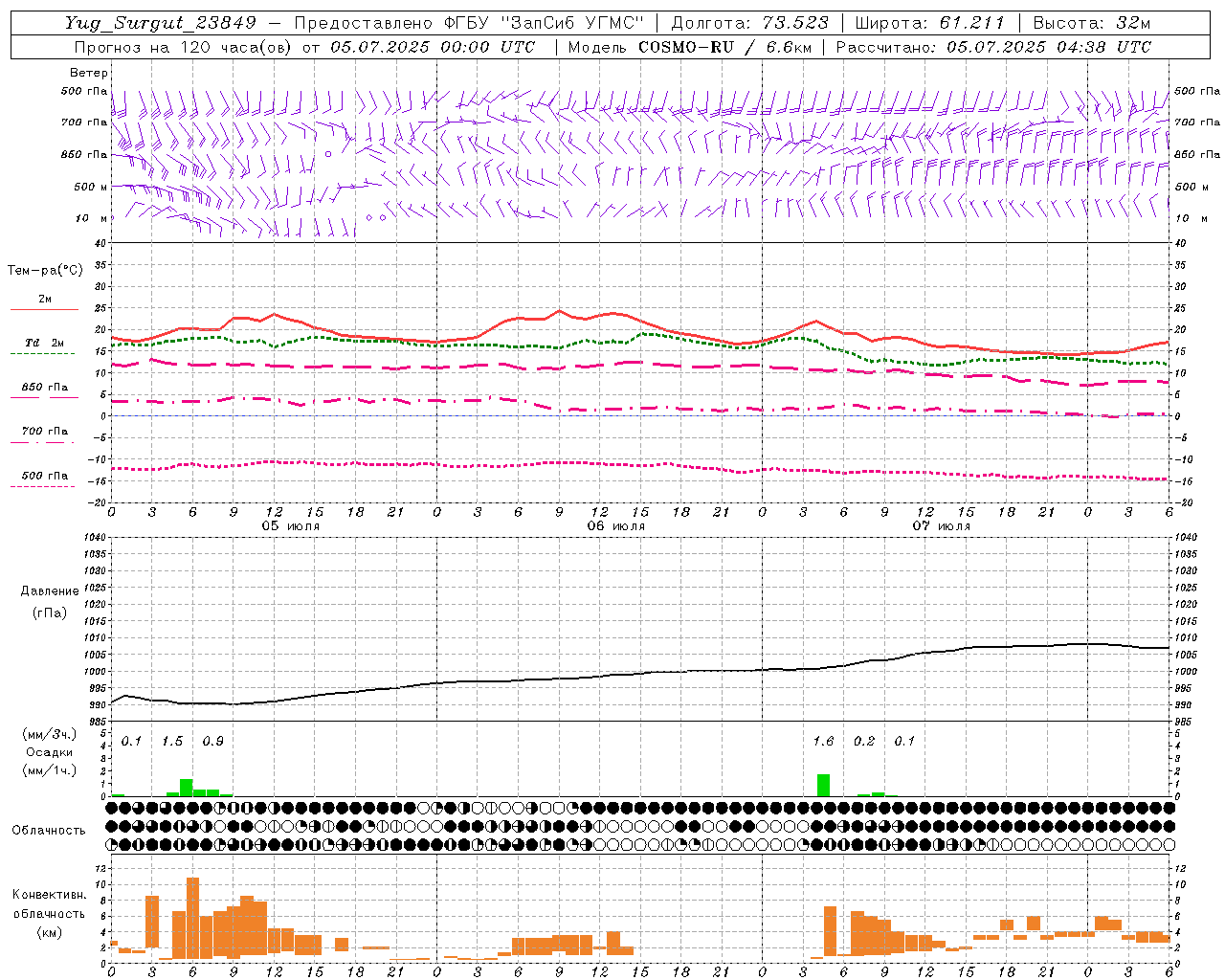This screenshot has height=980, width=1225.
Task: Click the Осадки precipitation label
Action: tap(49, 752)
